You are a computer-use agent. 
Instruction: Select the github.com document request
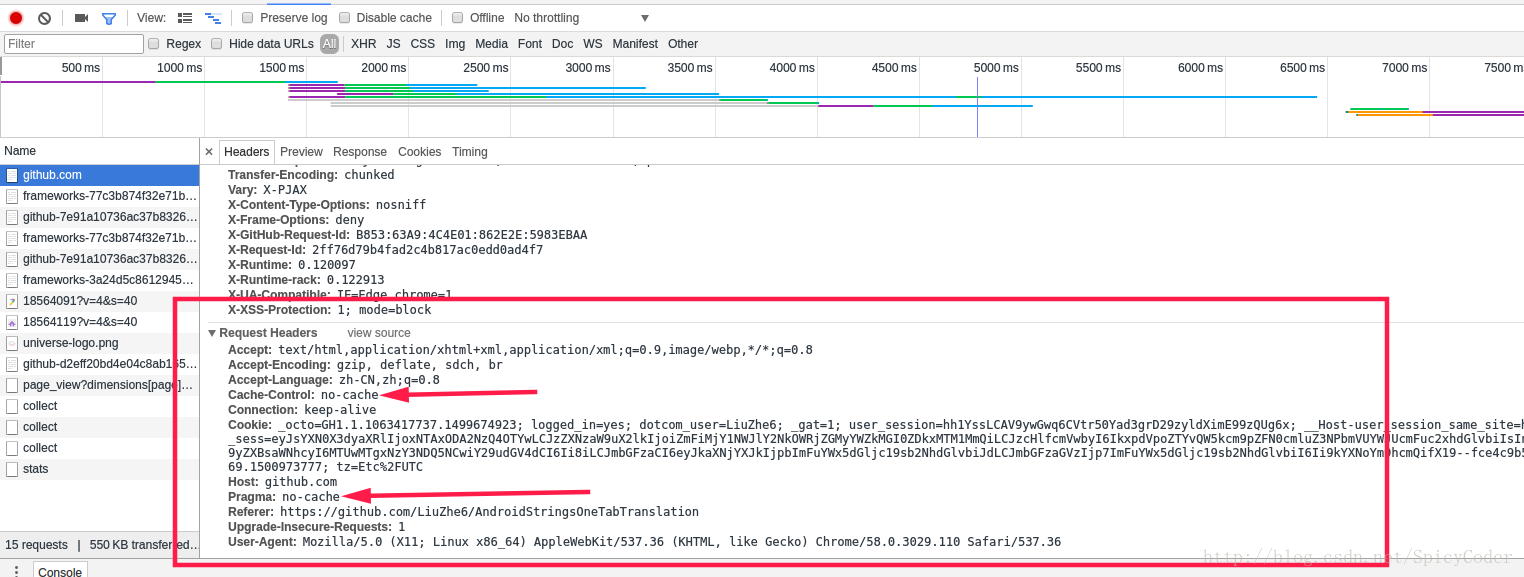pos(100,175)
